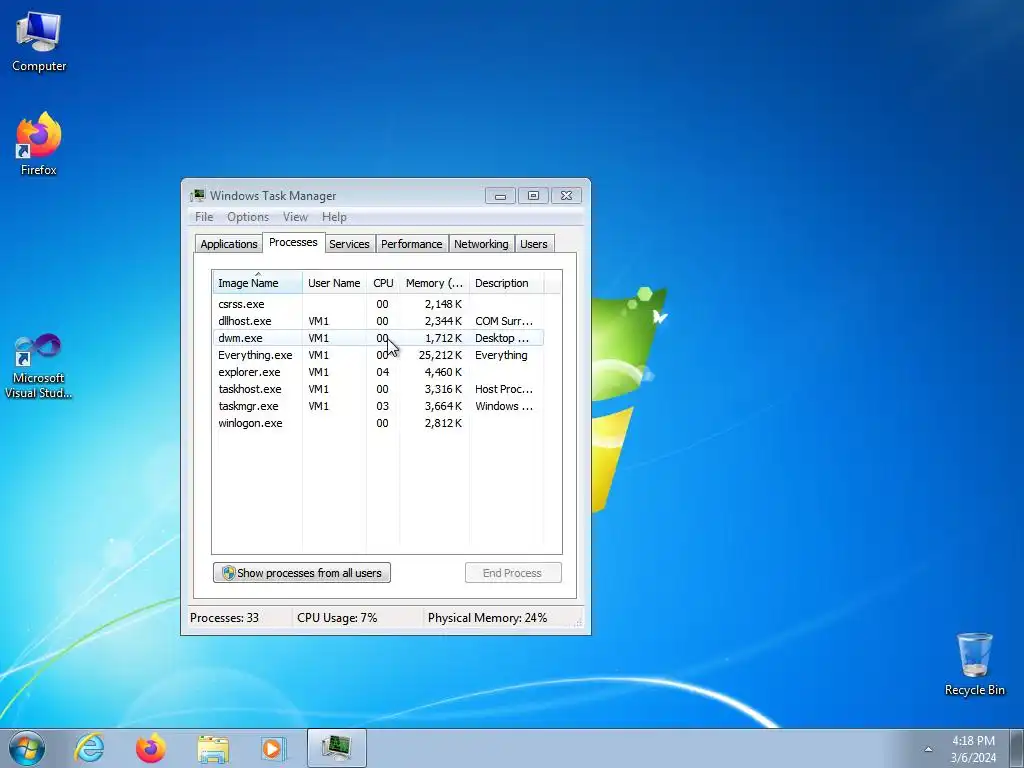Viewport: 1024px width, 768px height.
Task: Open the View menu
Action: coord(295,217)
